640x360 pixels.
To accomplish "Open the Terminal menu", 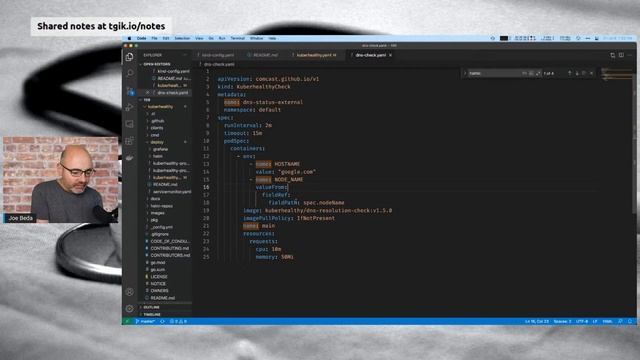I will 238,38.
